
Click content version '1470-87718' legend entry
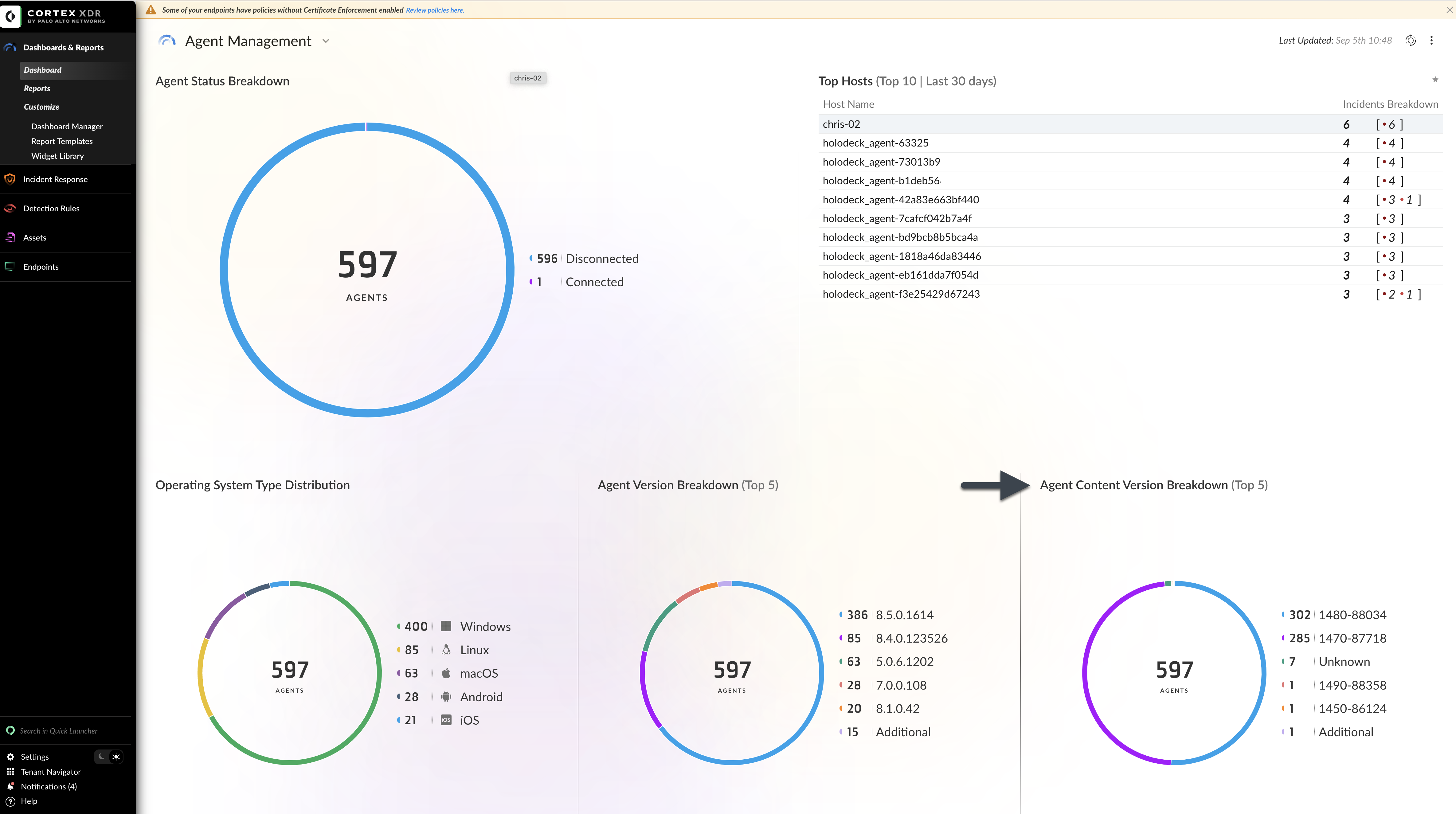pos(1352,638)
